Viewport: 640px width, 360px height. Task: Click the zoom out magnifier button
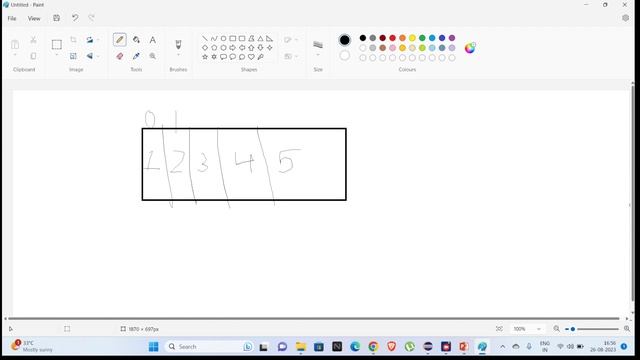pyautogui.click(x=556, y=329)
